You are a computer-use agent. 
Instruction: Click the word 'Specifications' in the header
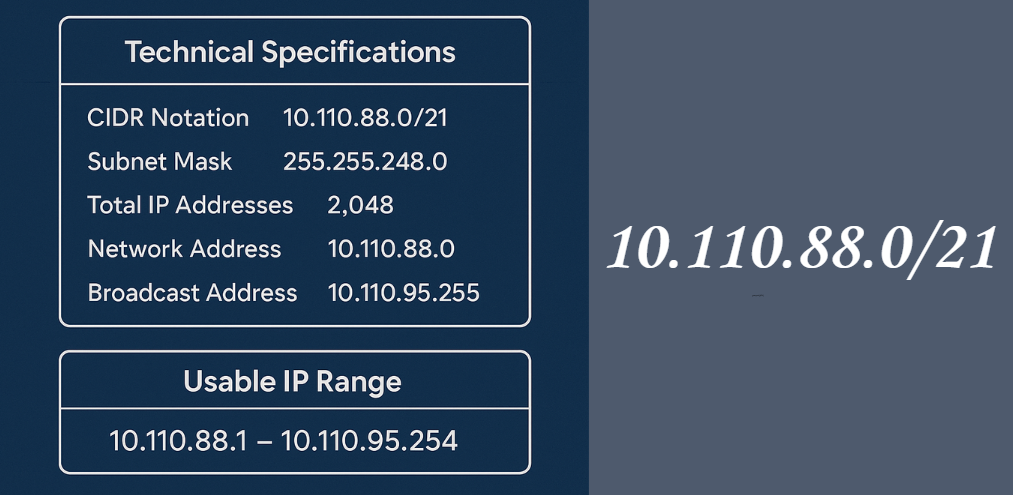point(359,52)
